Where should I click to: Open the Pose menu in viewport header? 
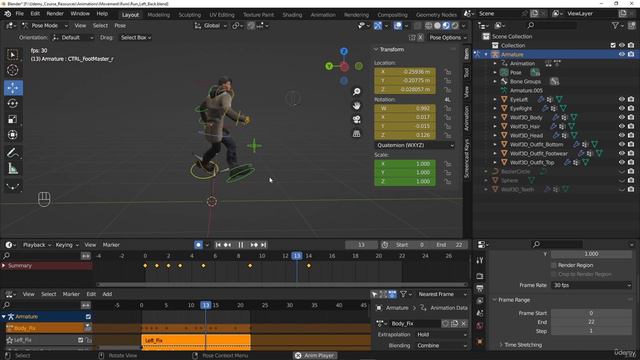click(x=120, y=26)
